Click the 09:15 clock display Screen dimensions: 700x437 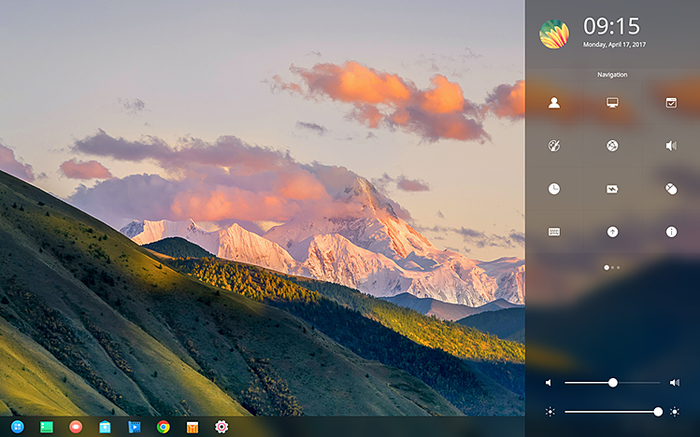pos(612,26)
